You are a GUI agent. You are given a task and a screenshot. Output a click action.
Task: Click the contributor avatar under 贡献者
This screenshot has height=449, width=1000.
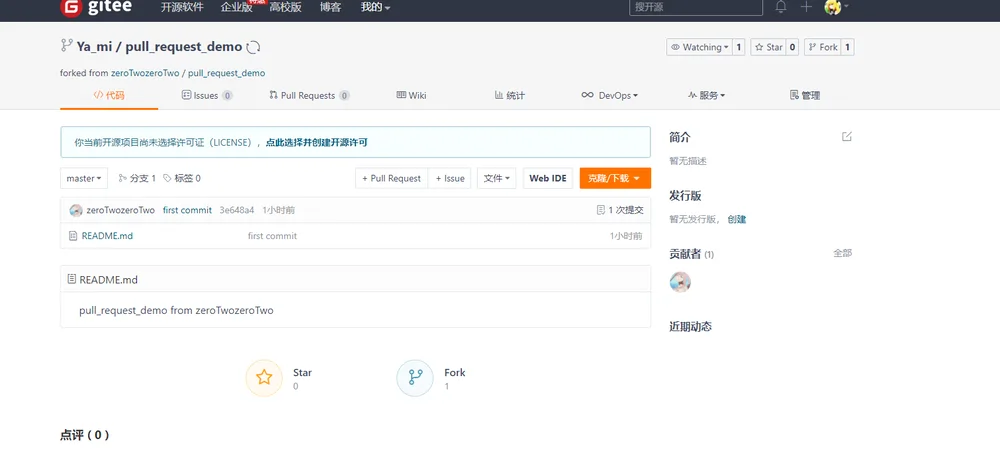(x=680, y=282)
